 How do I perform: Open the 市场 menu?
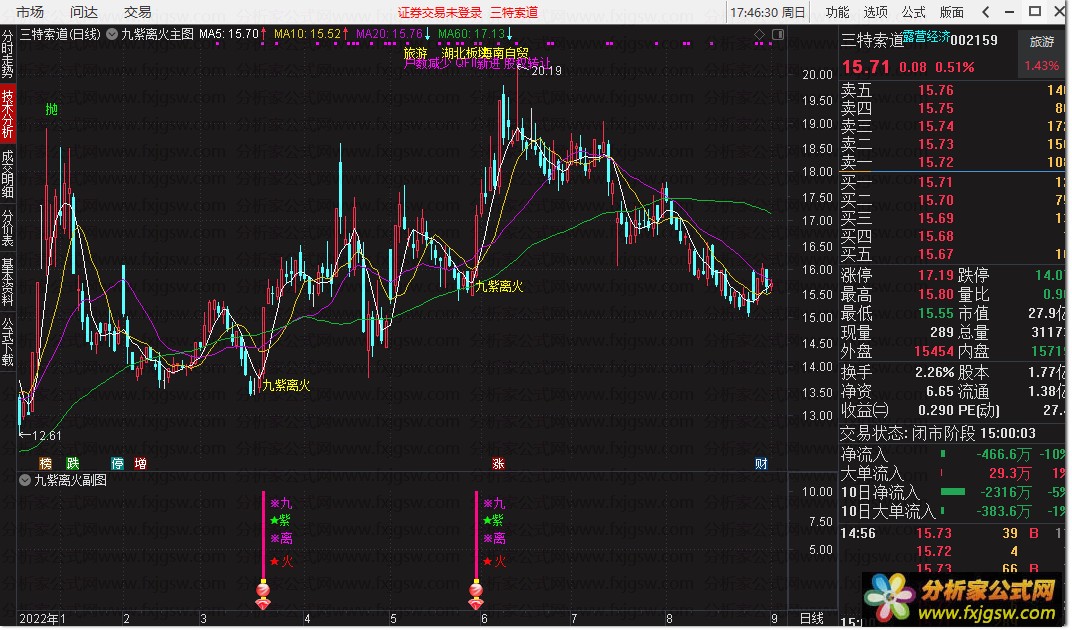point(30,12)
